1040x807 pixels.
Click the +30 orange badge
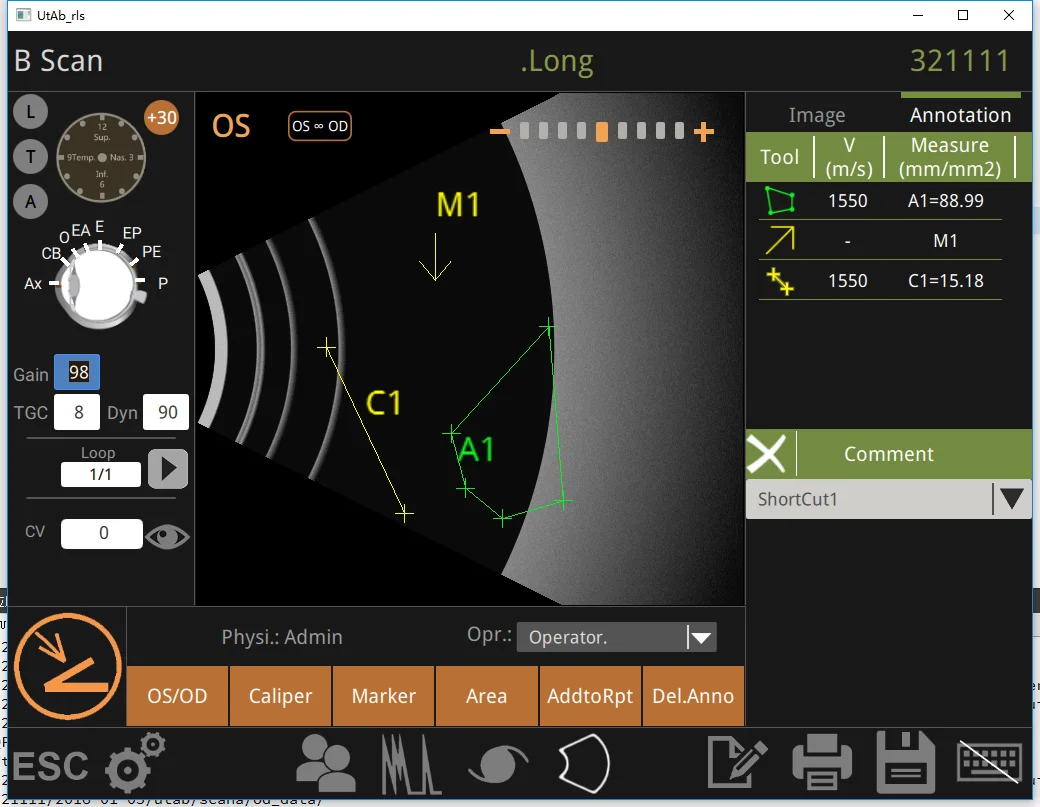pos(161,118)
